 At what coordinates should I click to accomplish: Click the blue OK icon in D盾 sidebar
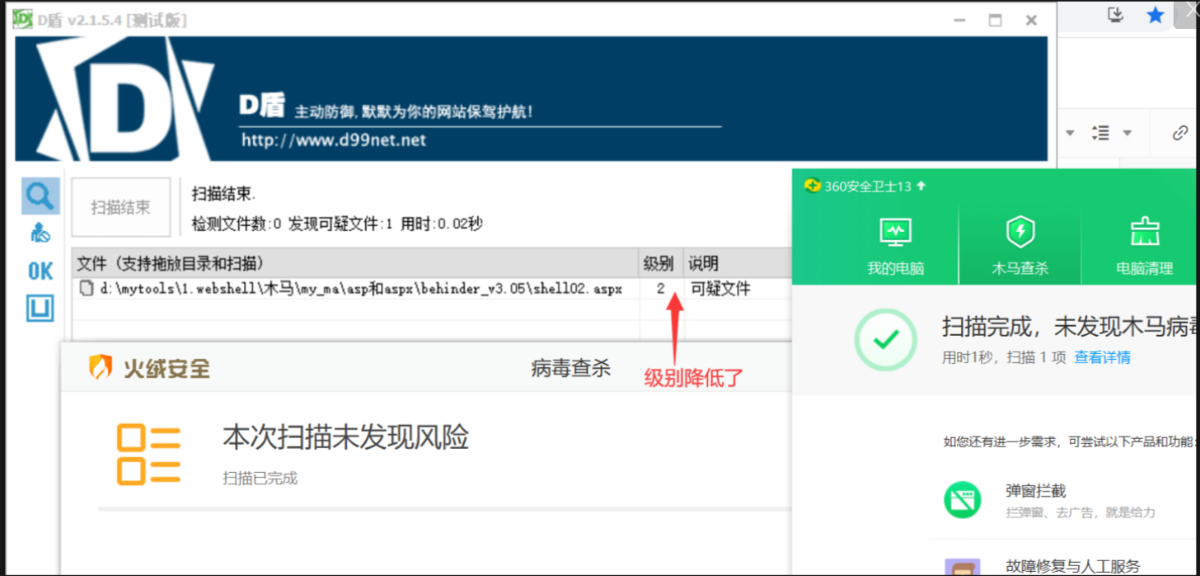click(x=40, y=271)
